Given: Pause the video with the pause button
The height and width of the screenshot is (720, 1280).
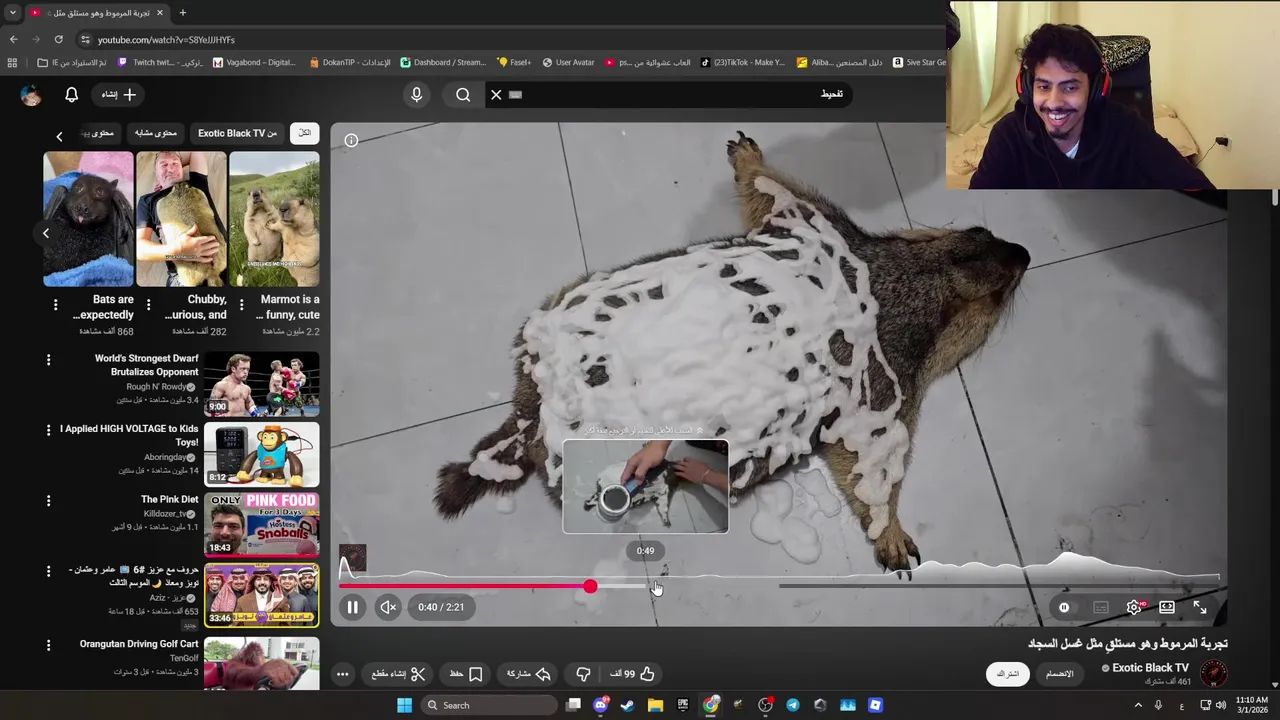Looking at the screenshot, I should [352, 607].
